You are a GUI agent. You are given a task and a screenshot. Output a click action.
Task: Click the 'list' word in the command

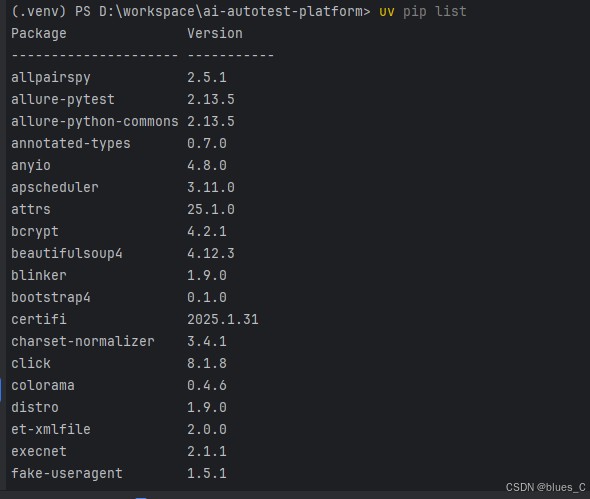click(451, 11)
